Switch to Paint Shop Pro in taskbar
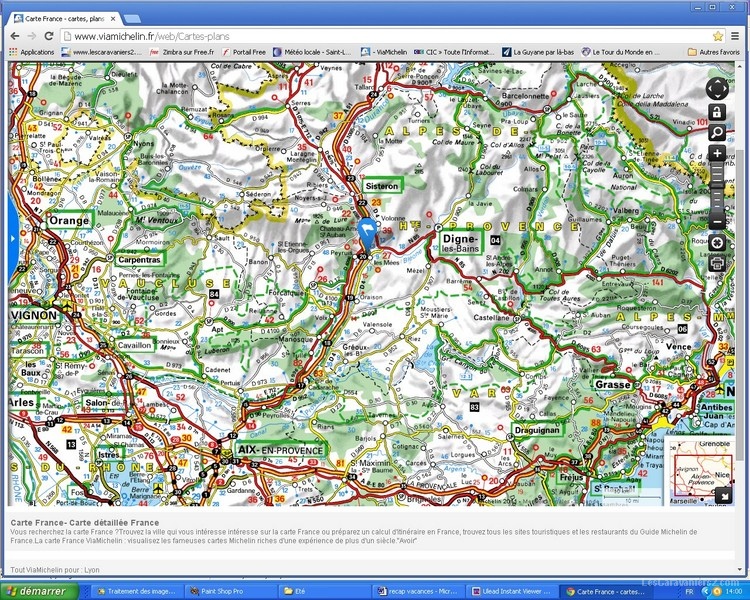 (230, 591)
